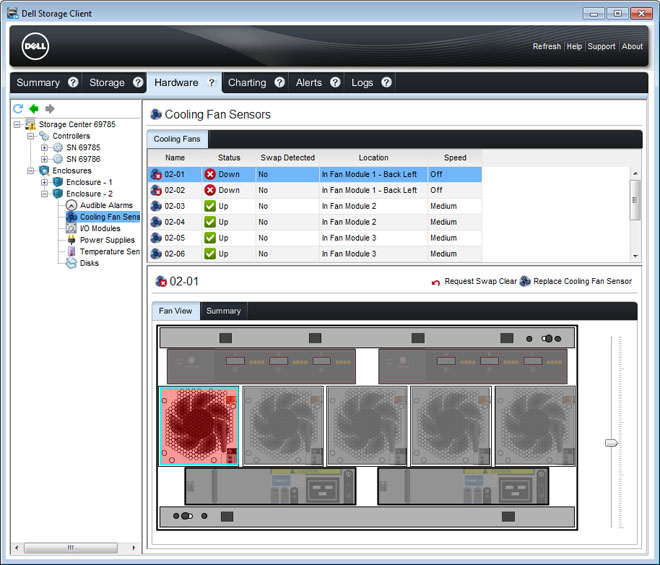Click the About link in header

point(632,47)
